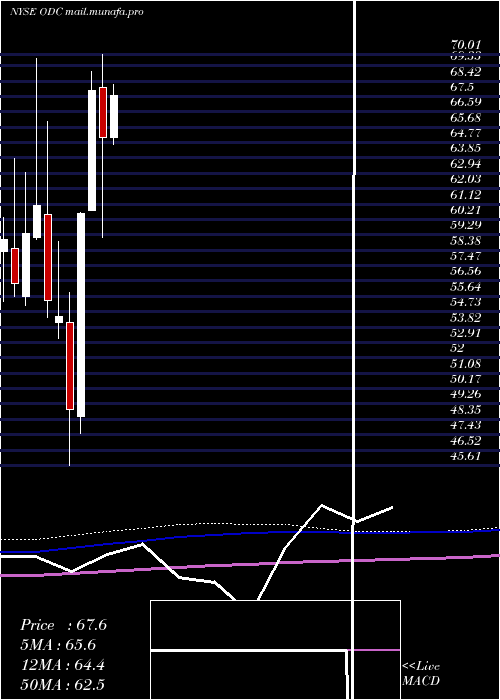Click the long white candle rising from 48.35
The height and width of the screenshot is (700, 500).
[81, 315]
